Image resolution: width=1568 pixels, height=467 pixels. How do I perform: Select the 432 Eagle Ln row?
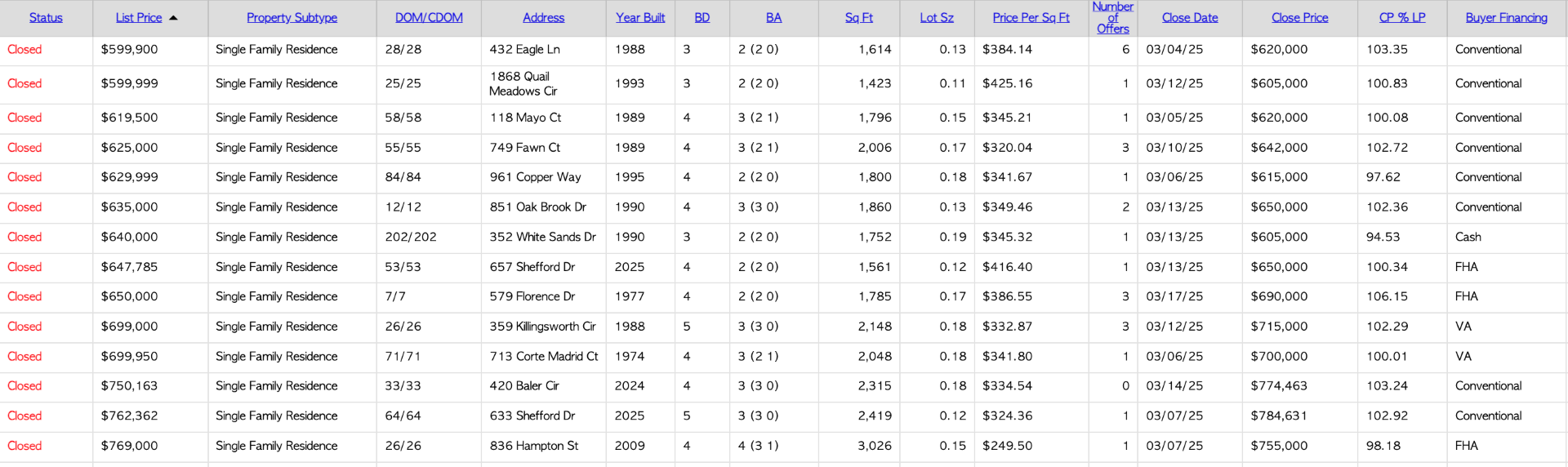pos(784,50)
